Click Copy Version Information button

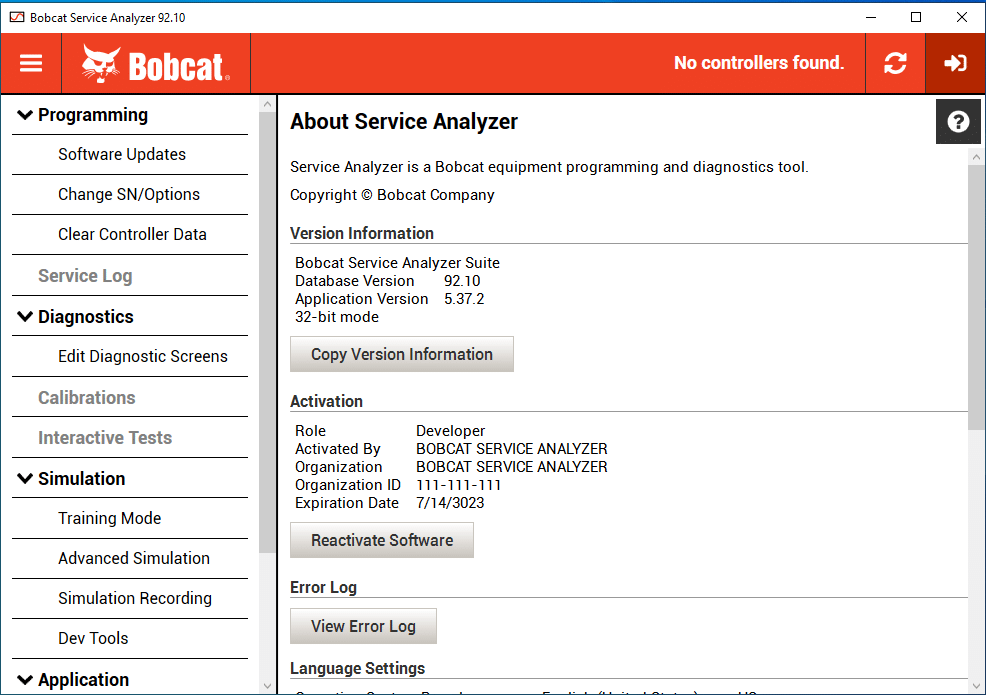coord(402,355)
